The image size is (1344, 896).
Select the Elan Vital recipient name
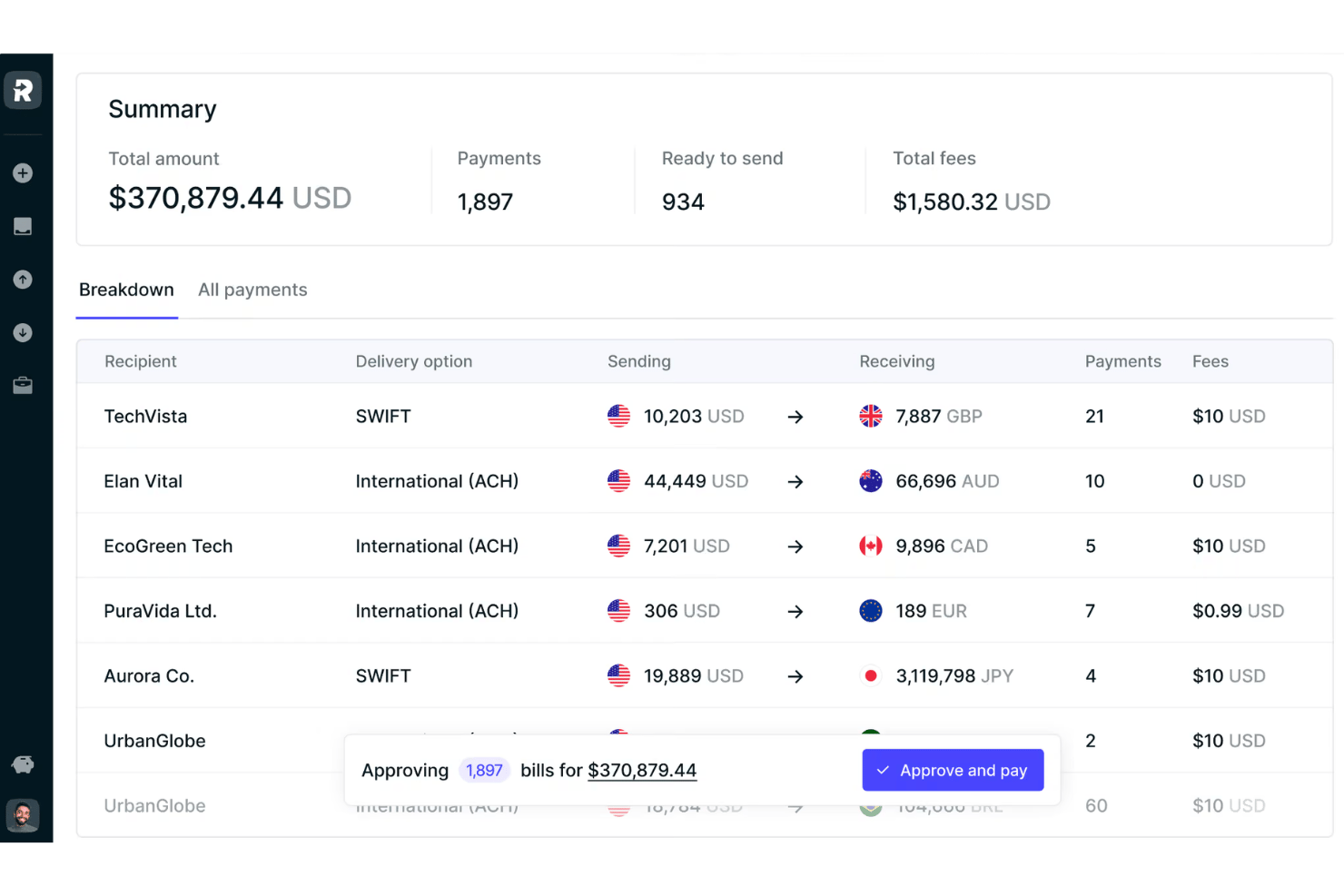click(143, 481)
